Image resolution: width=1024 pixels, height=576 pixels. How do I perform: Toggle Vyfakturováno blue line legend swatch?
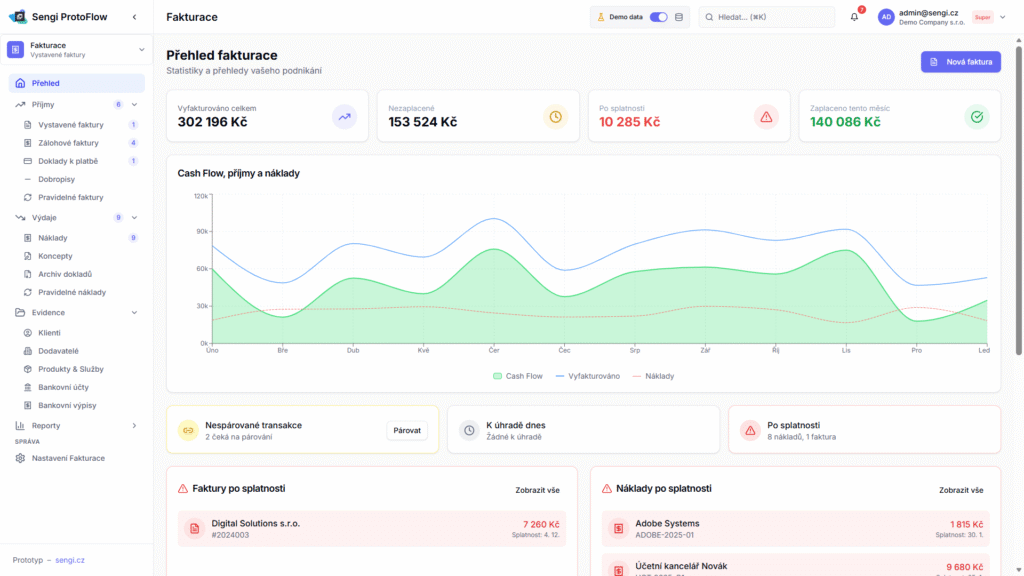click(561, 376)
